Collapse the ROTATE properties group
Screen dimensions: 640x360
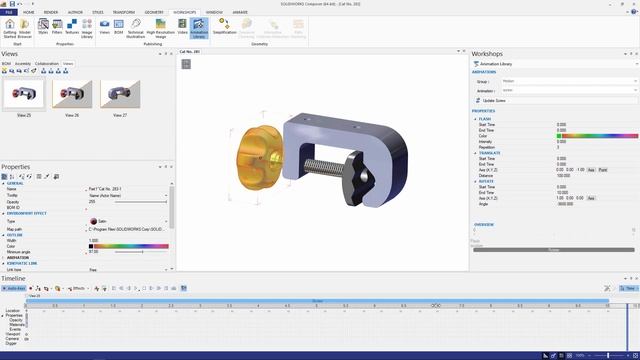pyautogui.click(x=476, y=181)
